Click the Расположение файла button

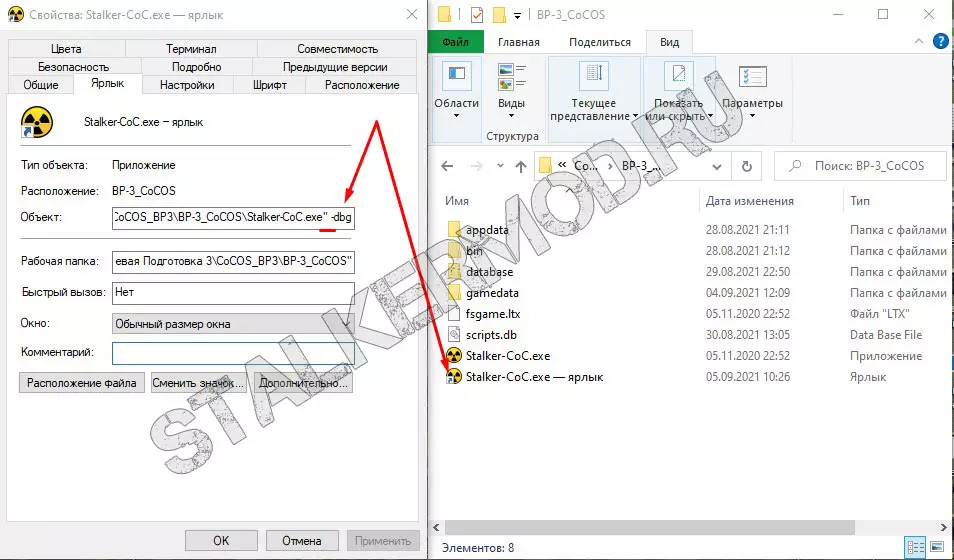pos(82,383)
